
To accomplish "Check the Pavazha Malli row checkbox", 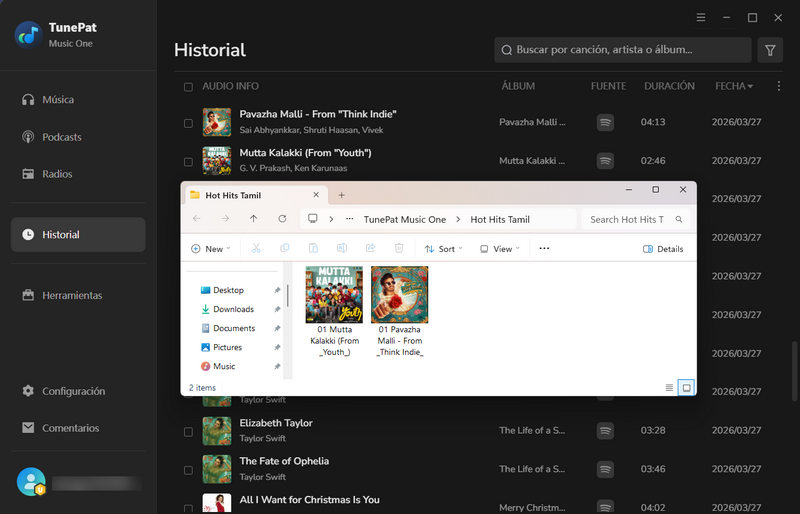I will point(188,123).
